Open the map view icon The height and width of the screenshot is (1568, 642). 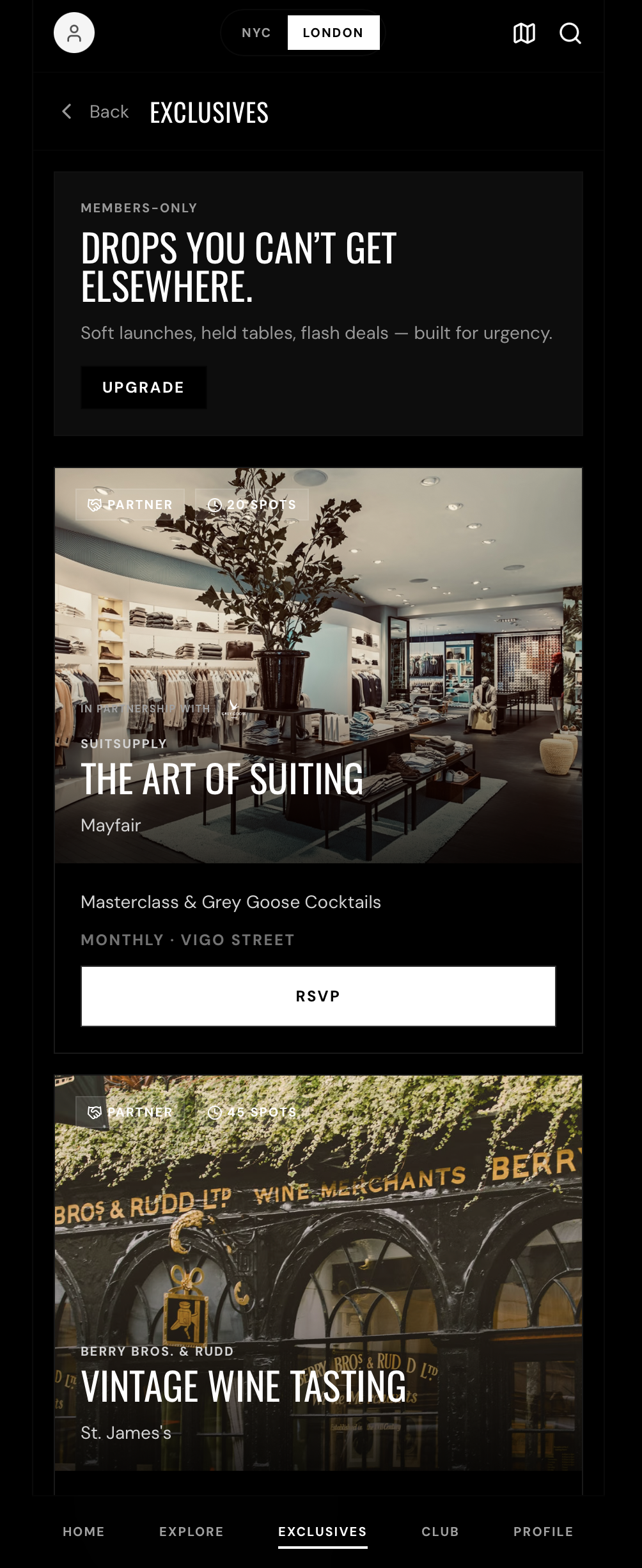coord(524,33)
